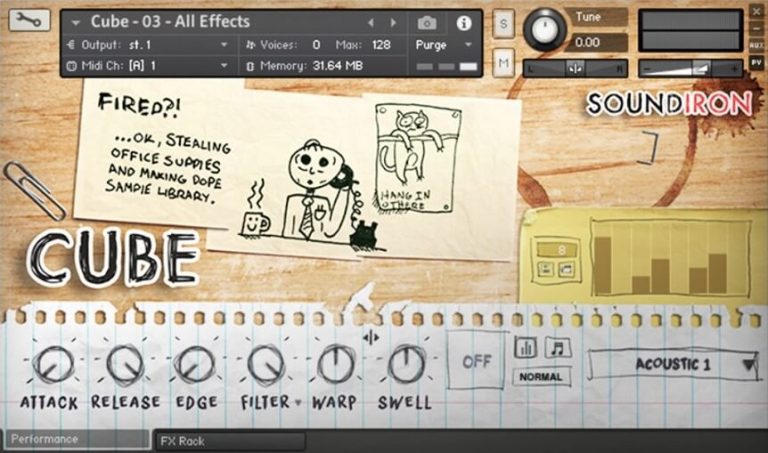Toggle the OFF switch box
The height and width of the screenshot is (453, 768).
click(x=477, y=361)
